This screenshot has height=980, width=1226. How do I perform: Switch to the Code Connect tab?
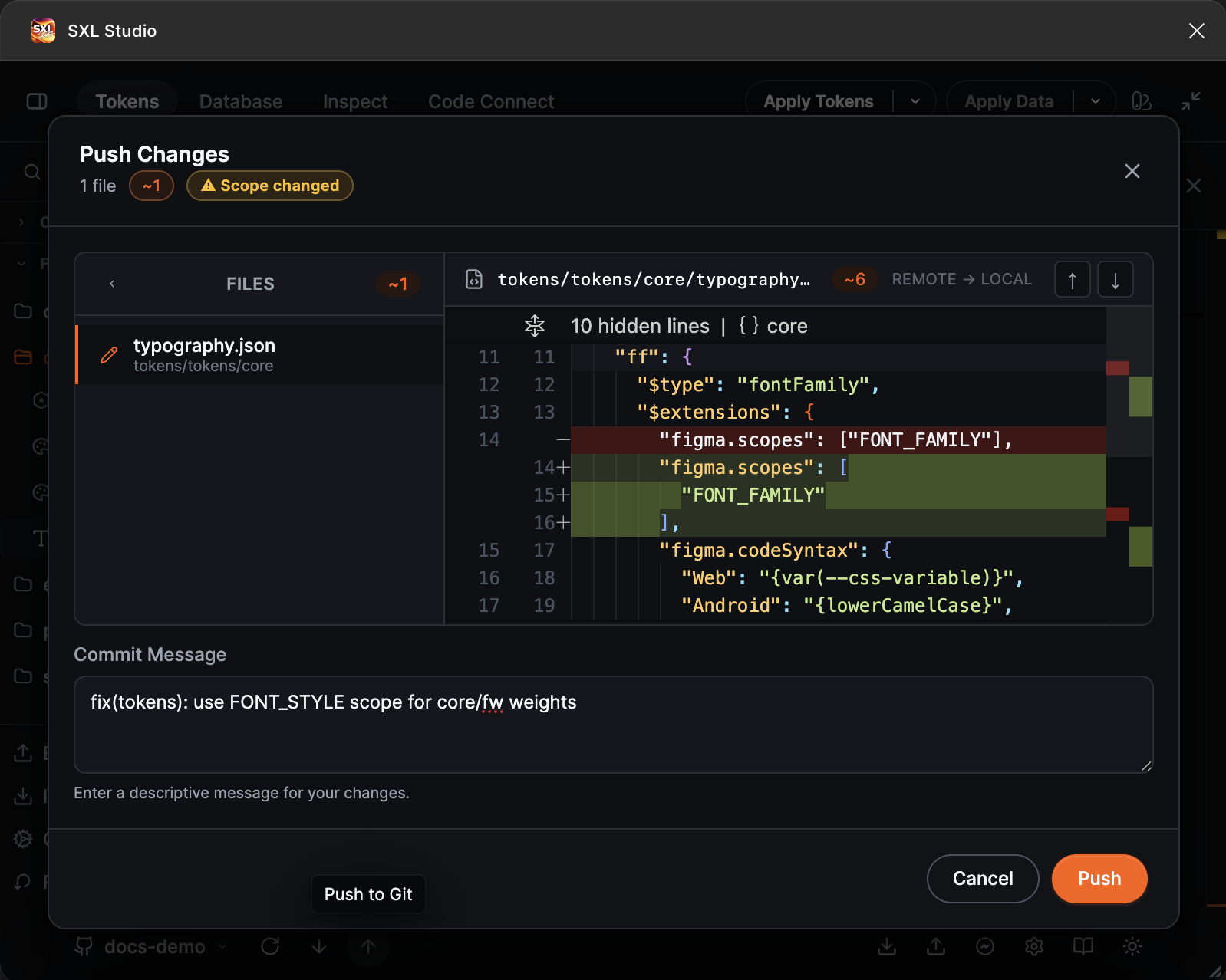pos(491,101)
